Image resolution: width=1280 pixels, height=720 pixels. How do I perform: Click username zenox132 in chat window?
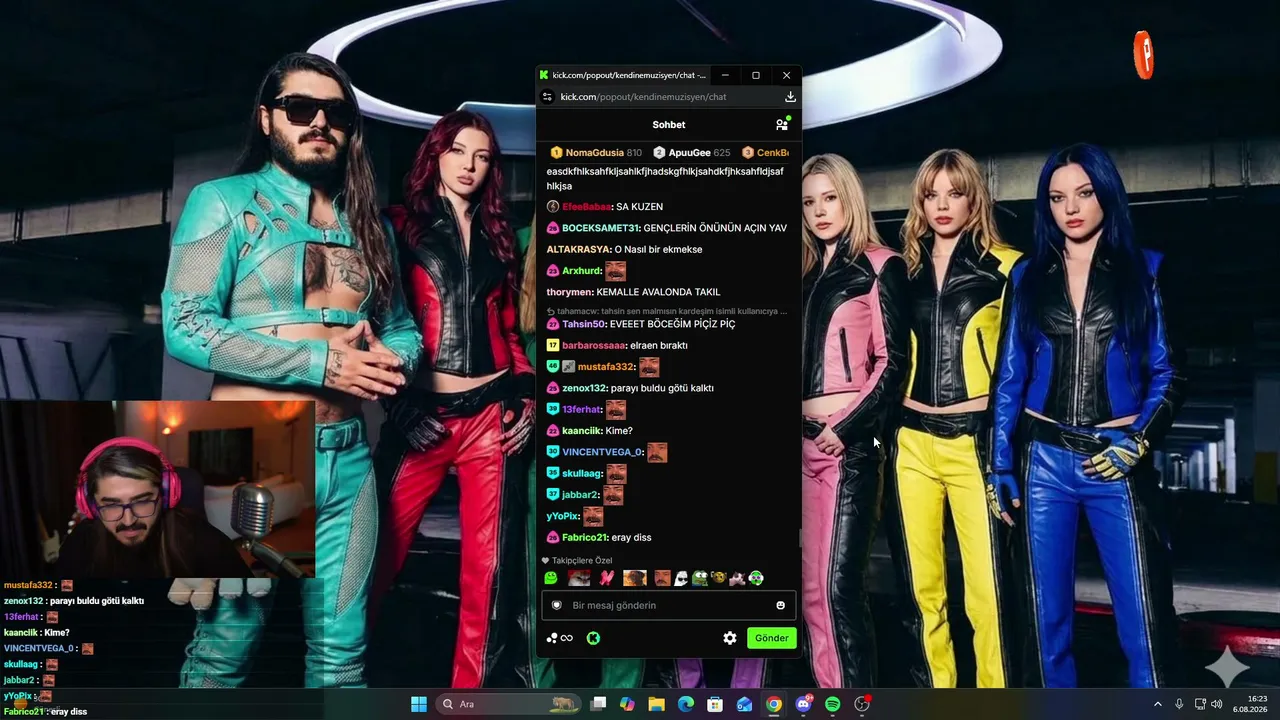[585, 388]
